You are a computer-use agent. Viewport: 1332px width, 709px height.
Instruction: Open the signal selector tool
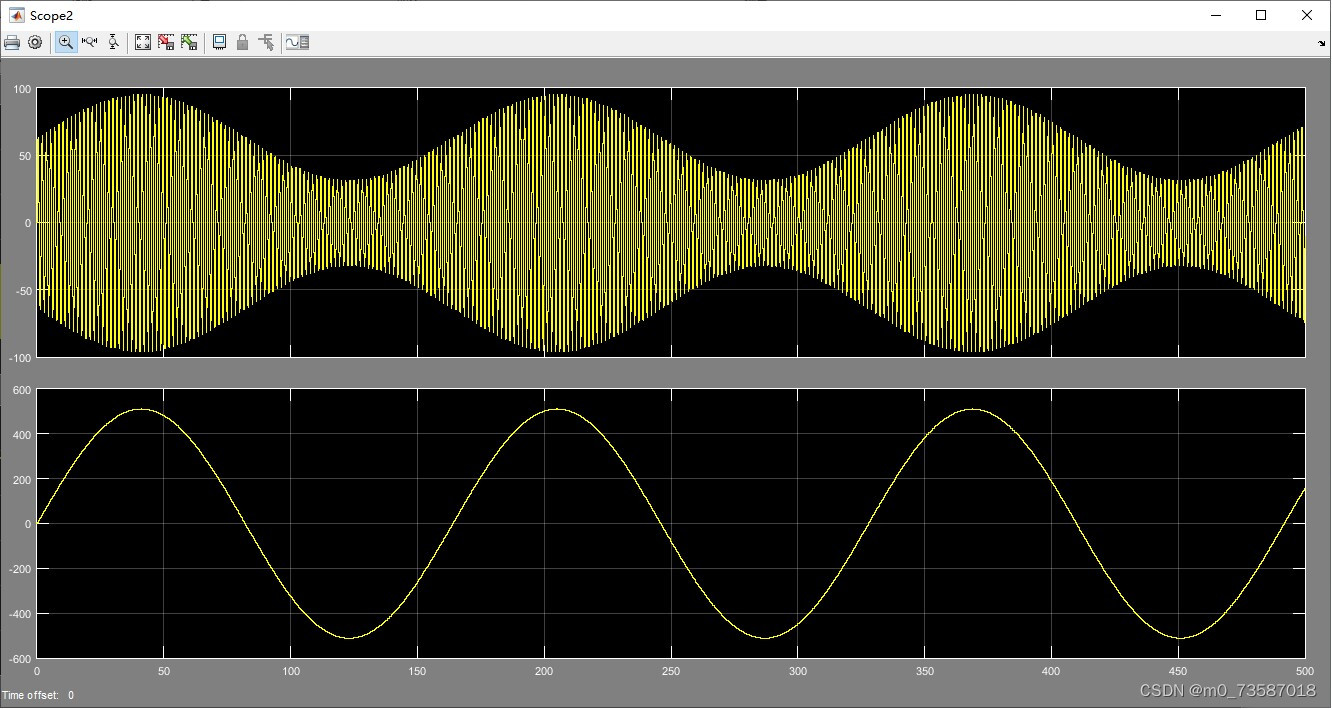(266, 42)
